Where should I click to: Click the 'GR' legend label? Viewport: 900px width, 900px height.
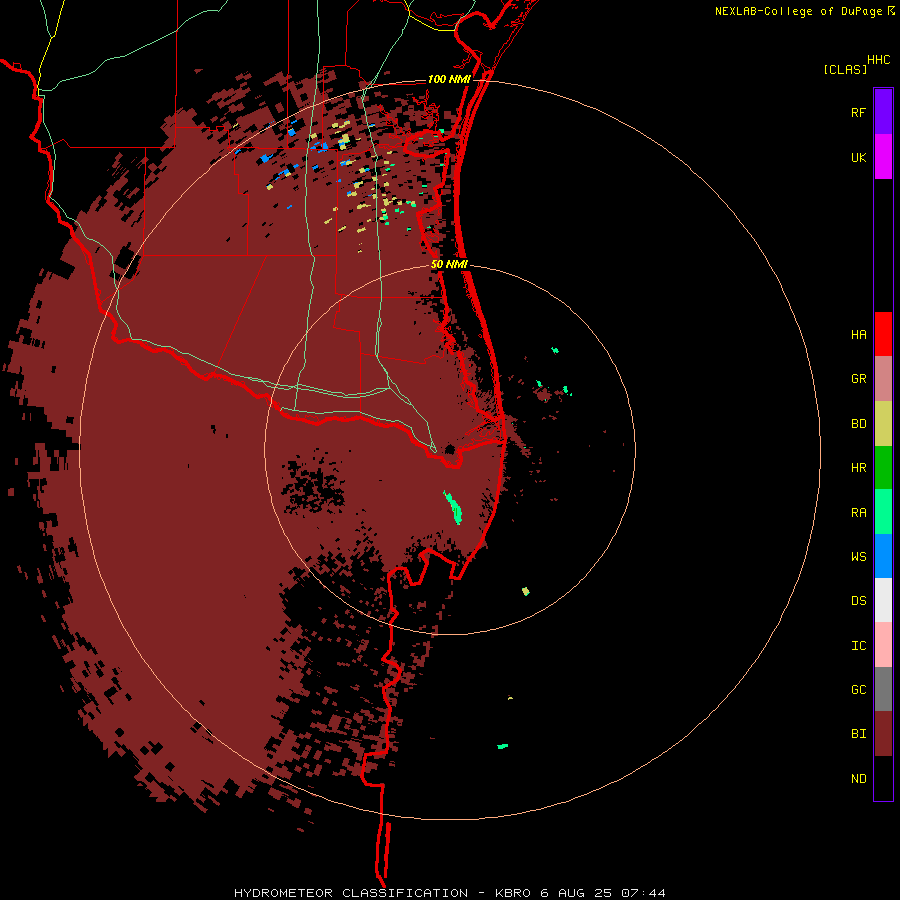pos(858,379)
